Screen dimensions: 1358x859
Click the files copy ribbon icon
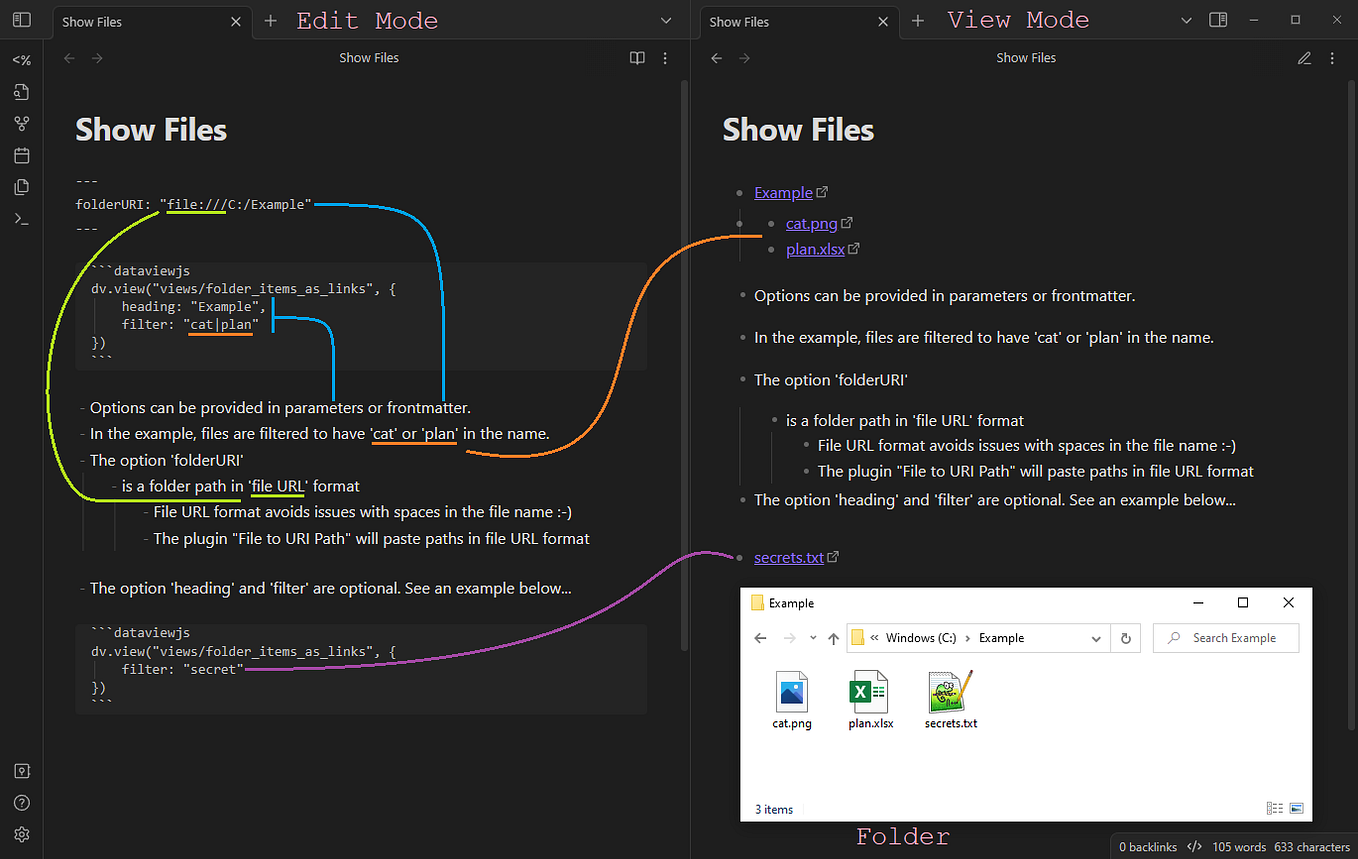click(x=21, y=187)
